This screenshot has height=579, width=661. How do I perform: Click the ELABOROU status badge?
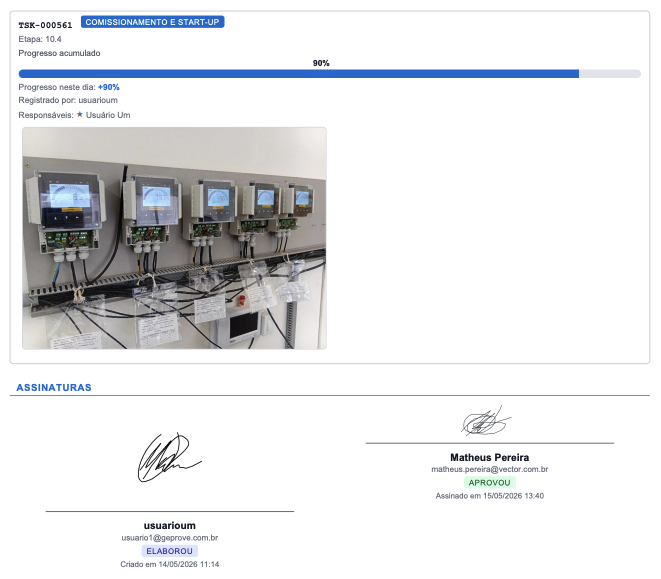point(169,551)
